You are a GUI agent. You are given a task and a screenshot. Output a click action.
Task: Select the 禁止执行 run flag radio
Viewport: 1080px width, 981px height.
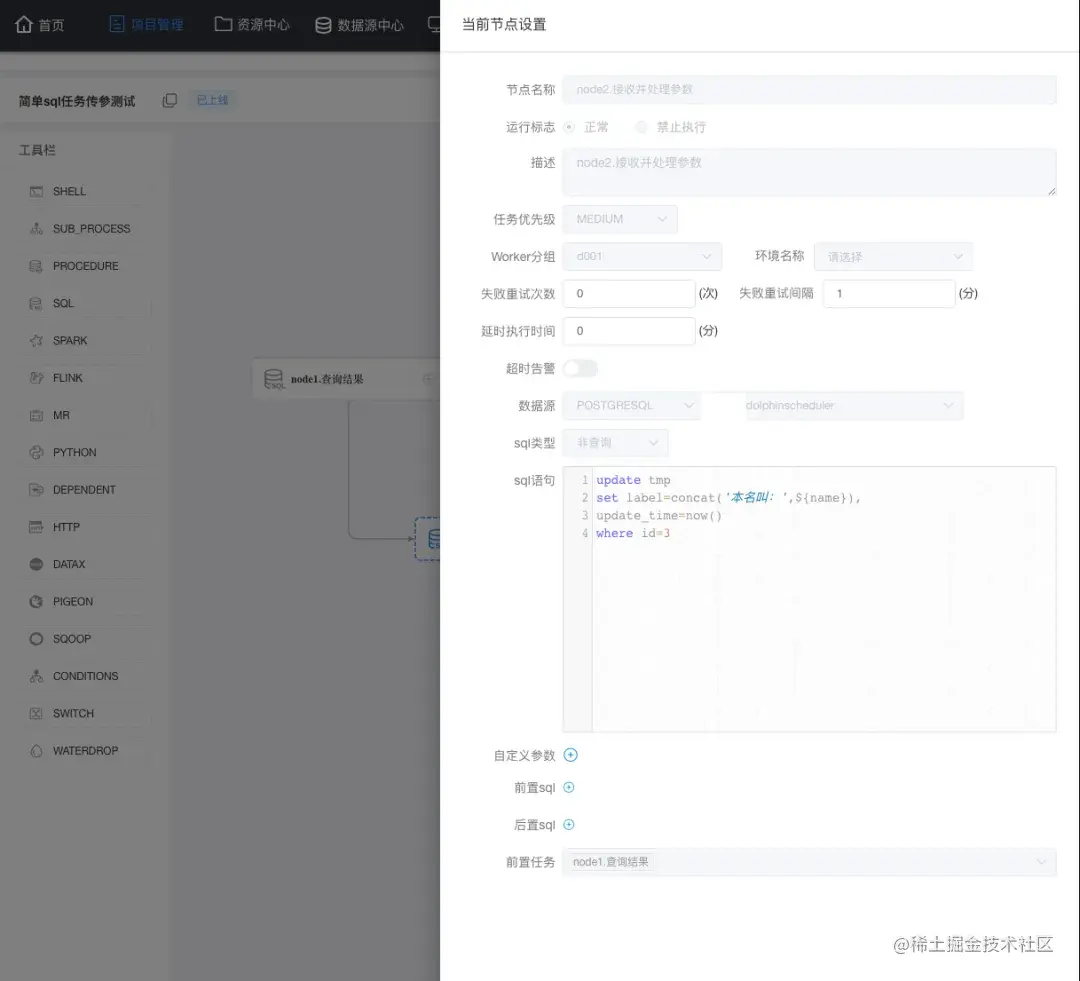tap(641, 127)
